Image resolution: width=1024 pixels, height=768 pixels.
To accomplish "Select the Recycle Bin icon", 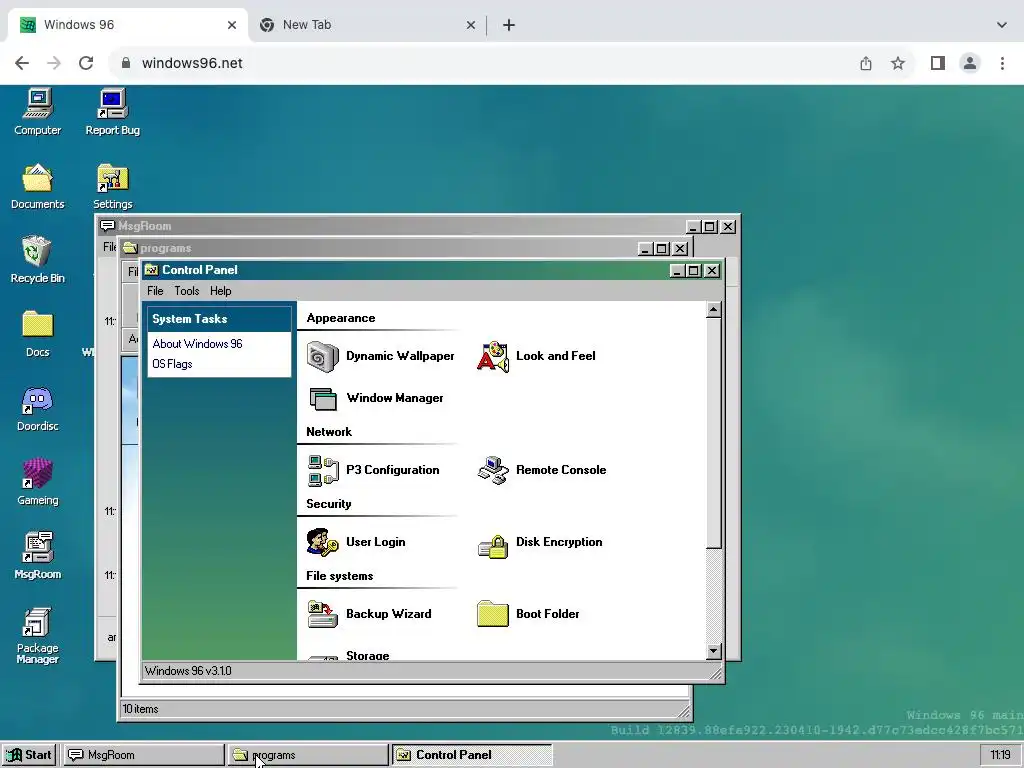I will click(37, 260).
